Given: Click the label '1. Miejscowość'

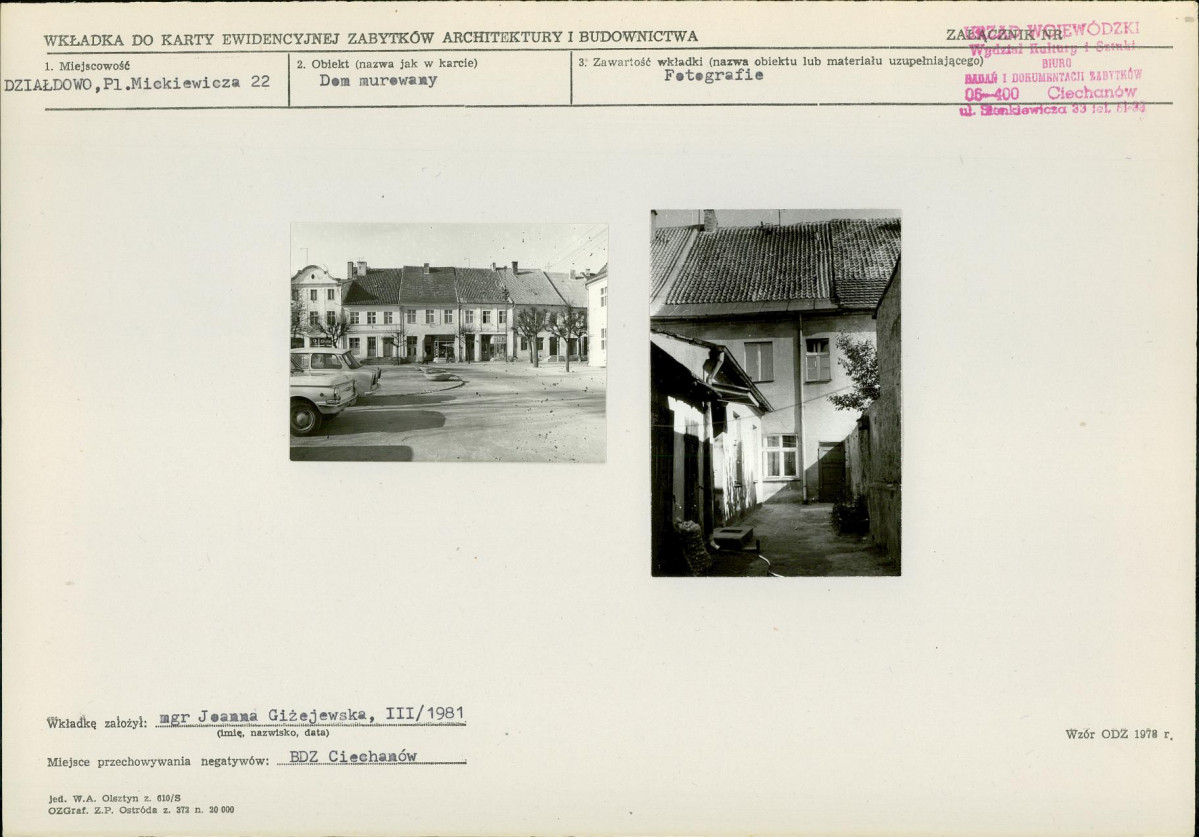Looking at the screenshot, I should 86,67.
